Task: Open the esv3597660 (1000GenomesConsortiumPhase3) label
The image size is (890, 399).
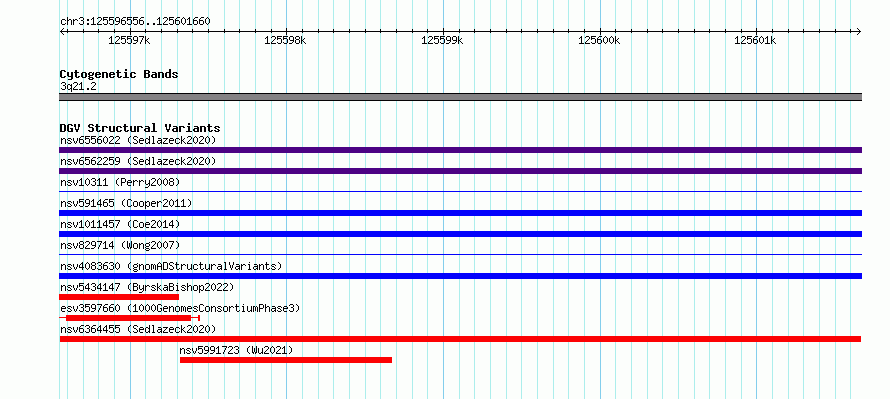Action: 180,308
